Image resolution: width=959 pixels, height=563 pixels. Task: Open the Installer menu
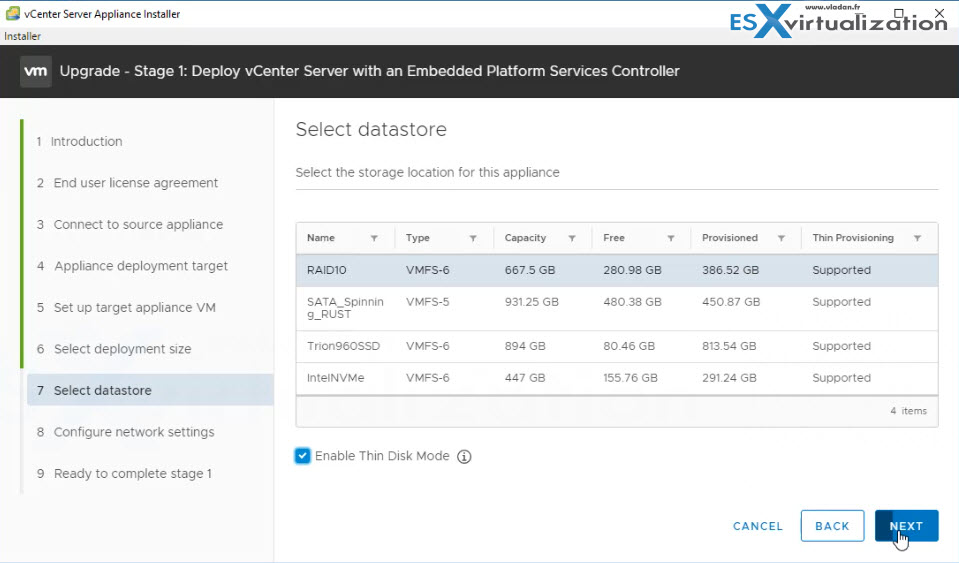(21, 36)
